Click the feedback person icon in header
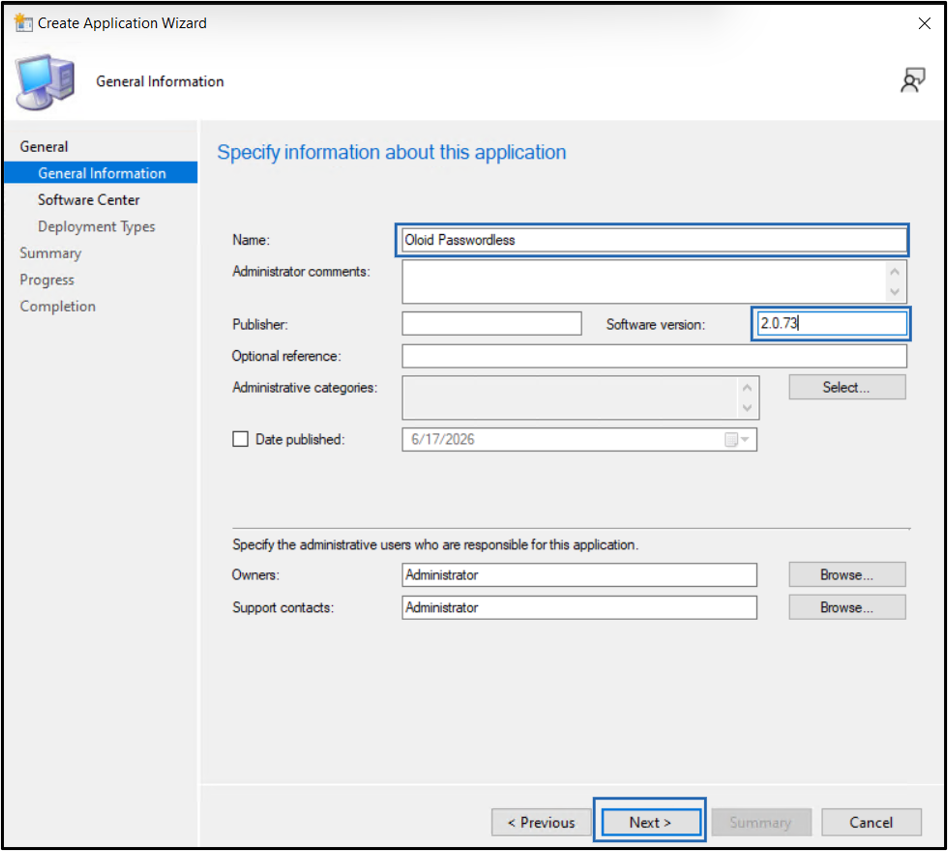948x851 pixels. pos(912,80)
